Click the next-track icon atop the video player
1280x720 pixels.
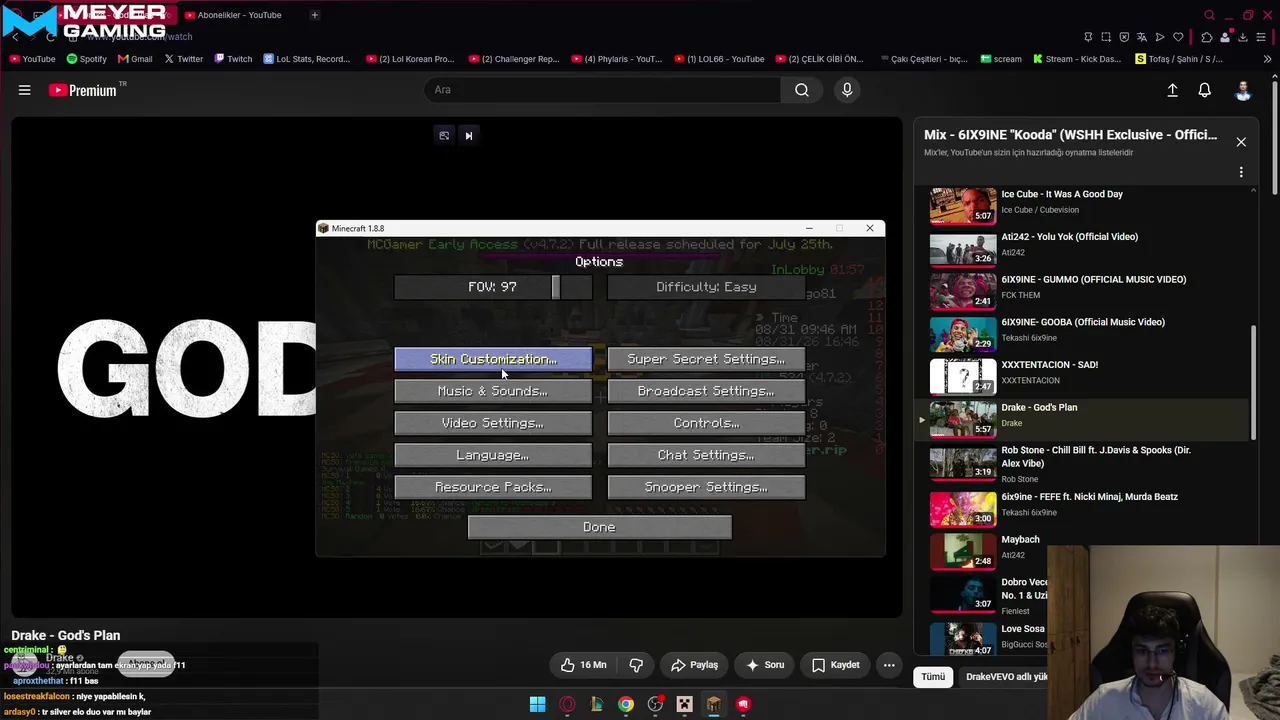click(x=468, y=136)
